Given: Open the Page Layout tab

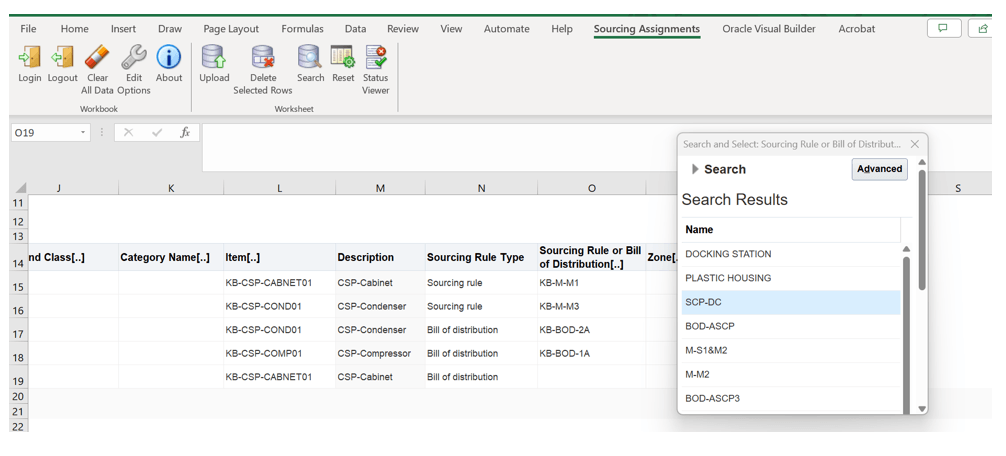Looking at the screenshot, I should pos(231,29).
